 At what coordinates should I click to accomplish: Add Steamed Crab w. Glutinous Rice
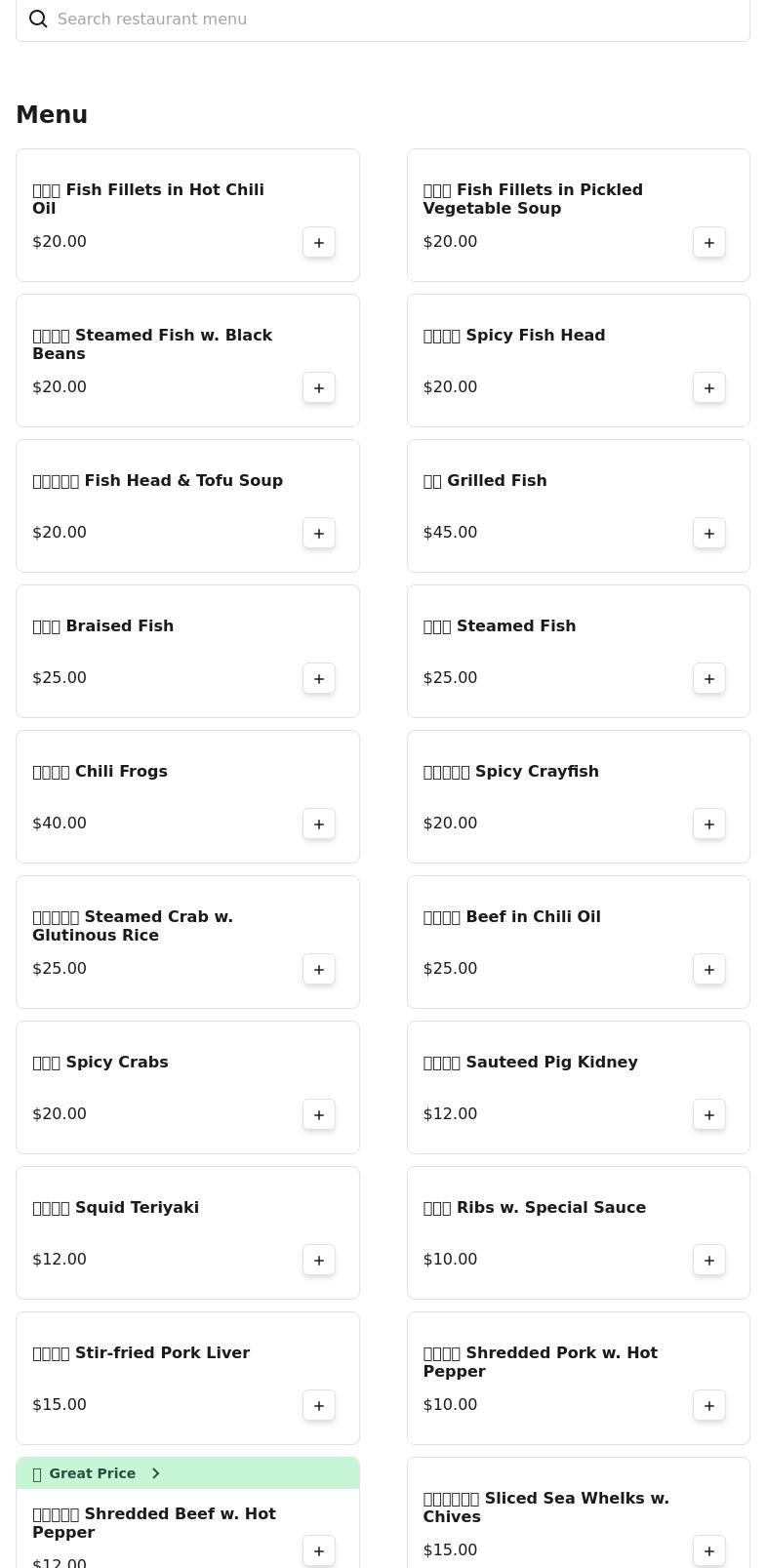click(319, 970)
